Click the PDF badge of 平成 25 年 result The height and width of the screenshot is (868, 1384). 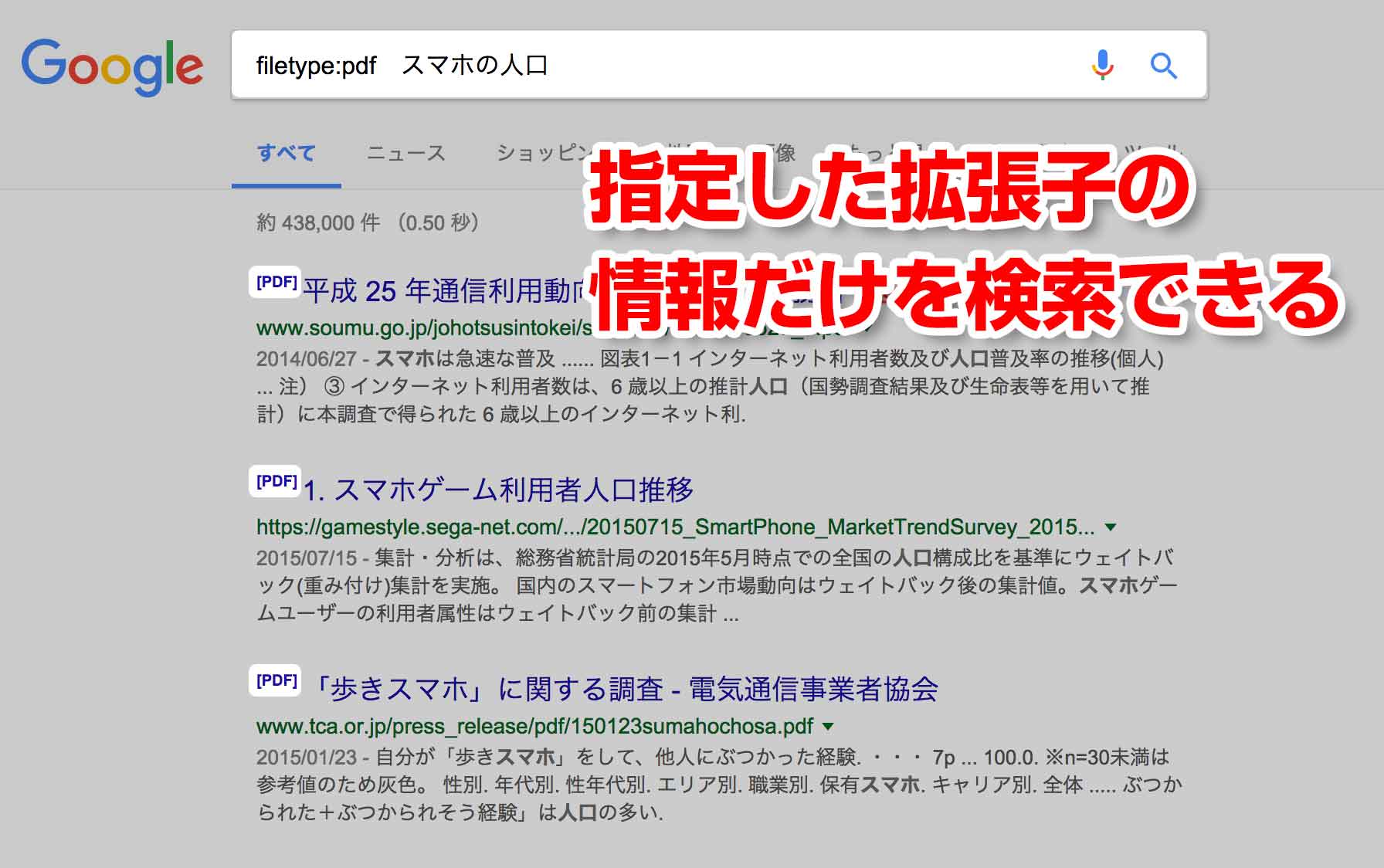click(x=276, y=282)
